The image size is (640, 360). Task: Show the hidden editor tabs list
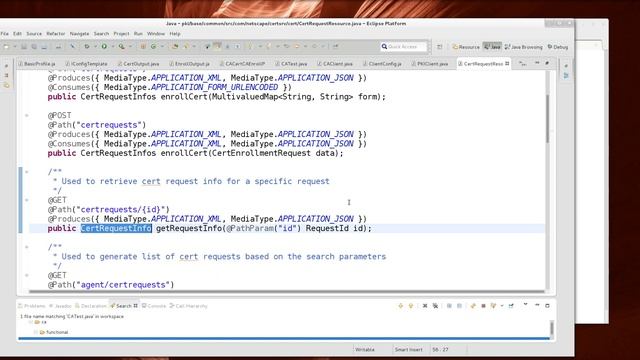pyautogui.click(x=523, y=63)
